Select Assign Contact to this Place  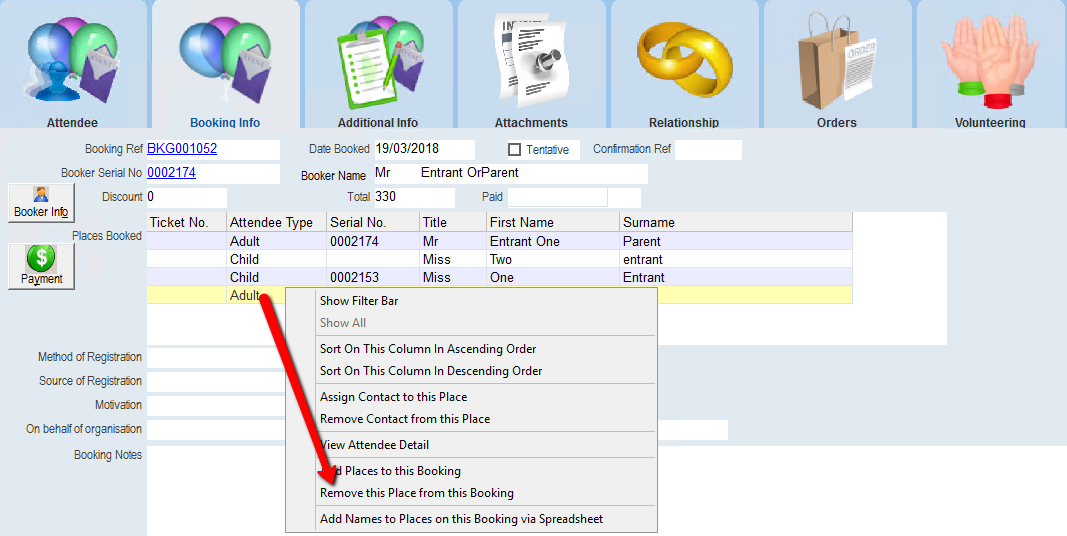click(393, 397)
